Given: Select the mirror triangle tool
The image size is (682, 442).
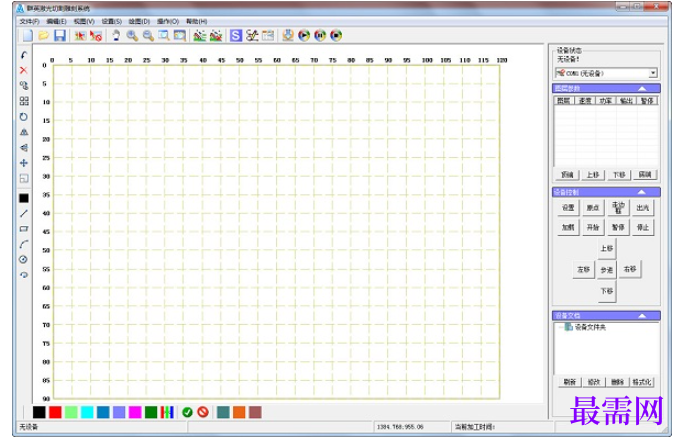Looking at the screenshot, I should [x=24, y=132].
